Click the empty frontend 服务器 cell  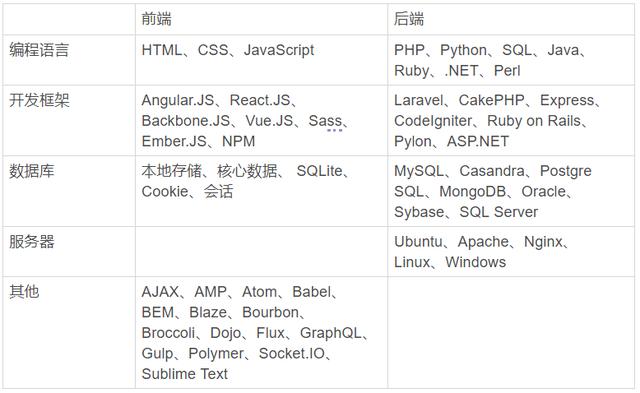[x=261, y=252]
